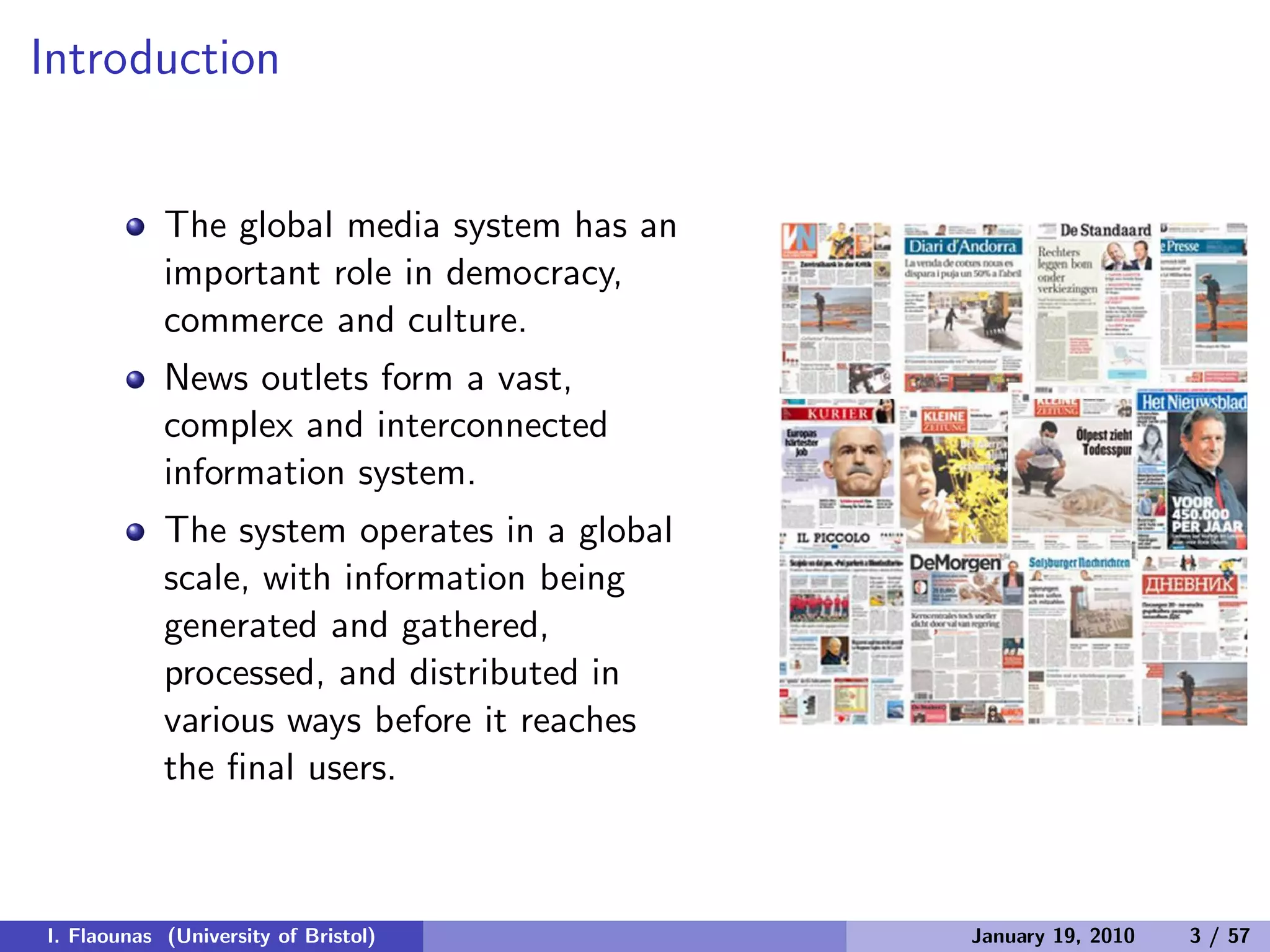This screenshot has height=952, width=1270.
Task: Click the 'Introduction' slide title
Action: point(155,58)
